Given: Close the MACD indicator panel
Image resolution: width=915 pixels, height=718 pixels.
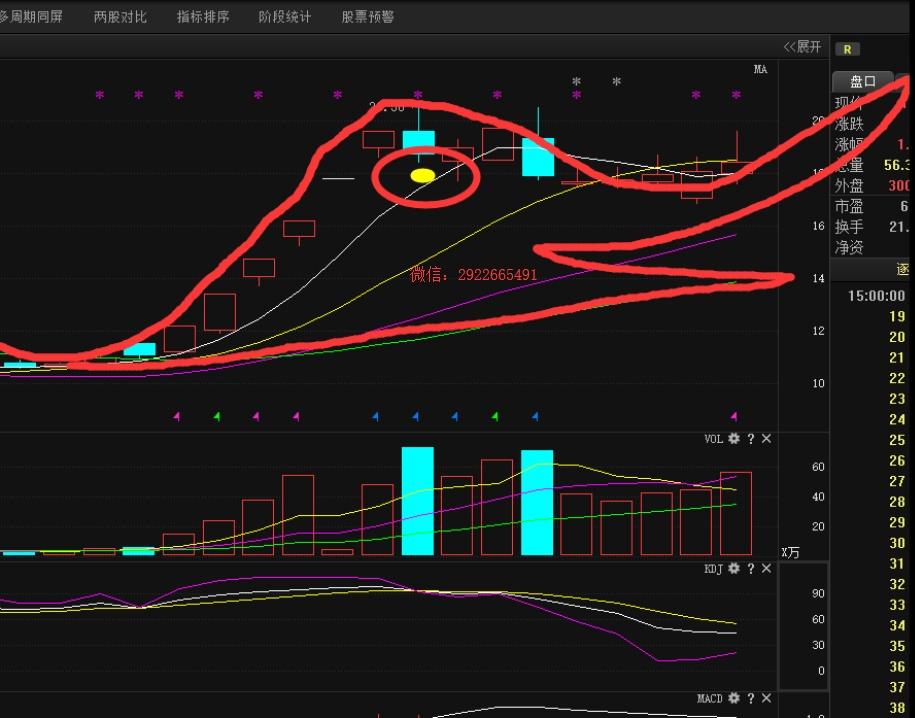Looking at the screenshot, I should point(766,698).
